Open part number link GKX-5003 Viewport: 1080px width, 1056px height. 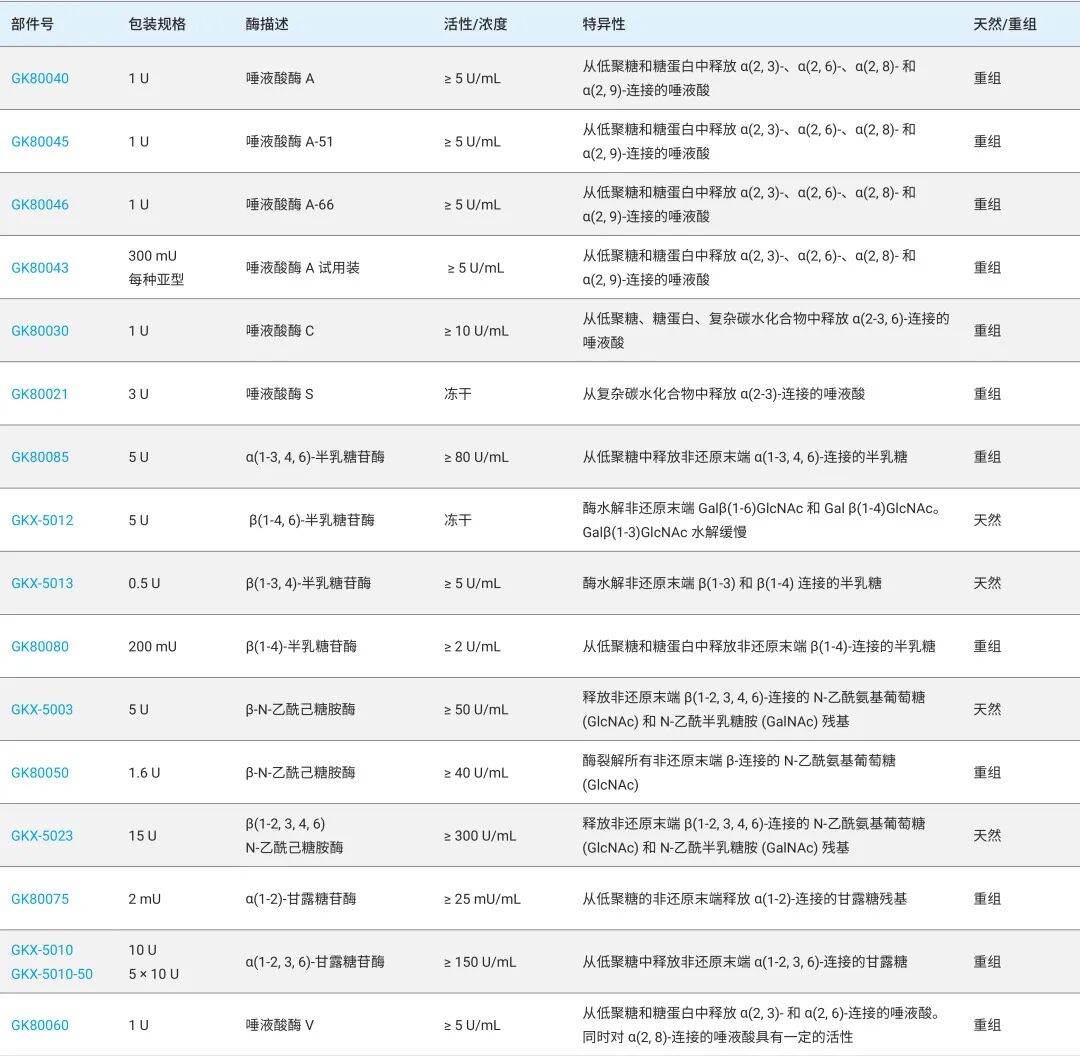[x=42, y=710]
